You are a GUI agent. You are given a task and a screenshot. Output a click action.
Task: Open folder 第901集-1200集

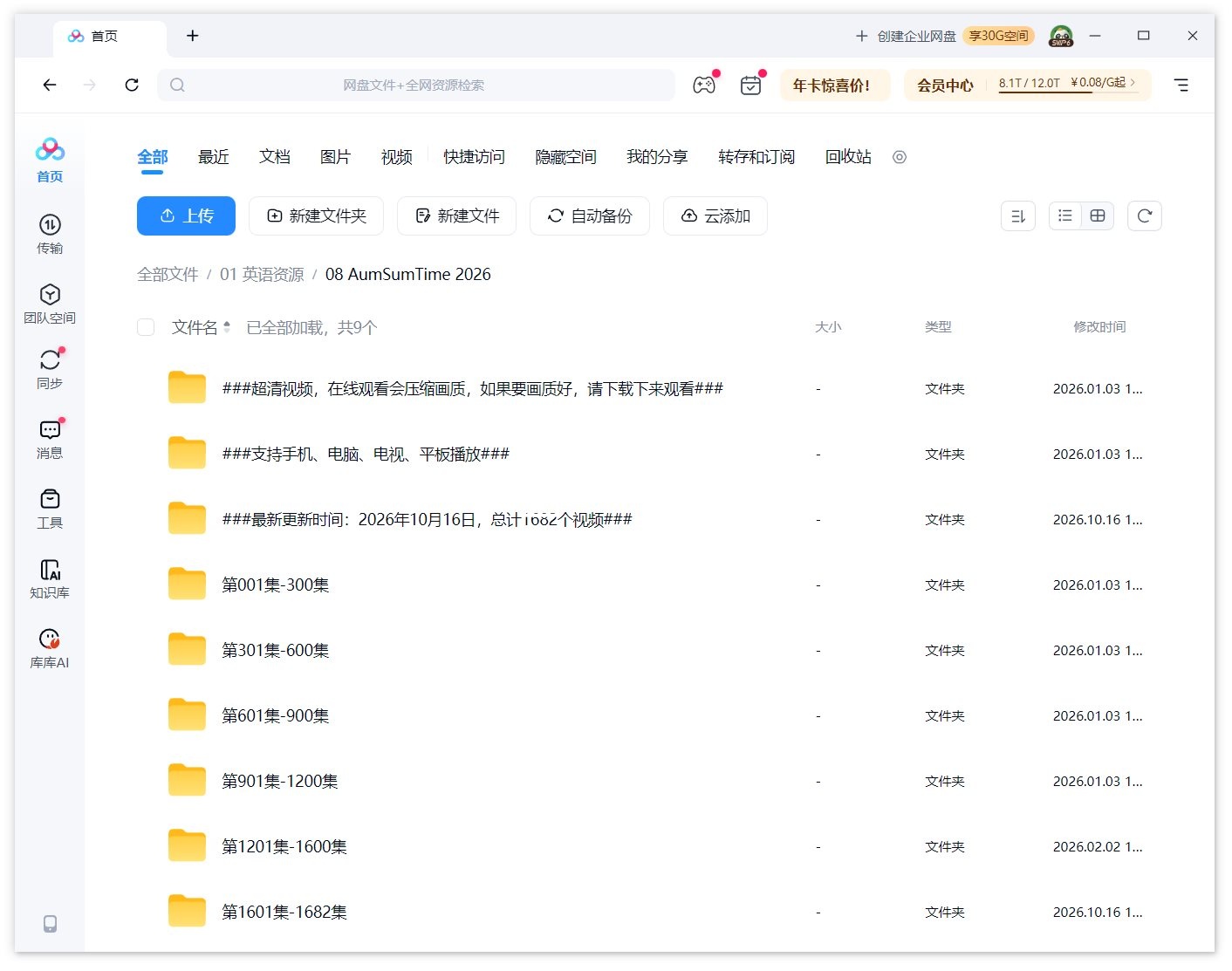tap(279, 781)
